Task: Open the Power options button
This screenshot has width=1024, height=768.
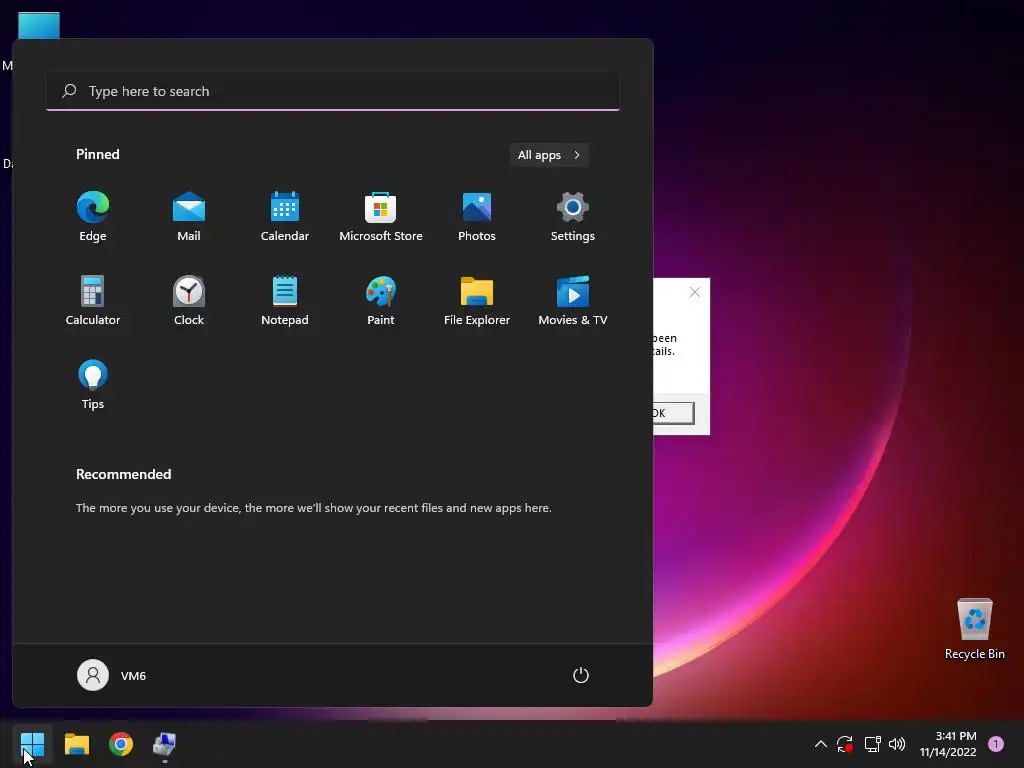Action: pos(581,675)
